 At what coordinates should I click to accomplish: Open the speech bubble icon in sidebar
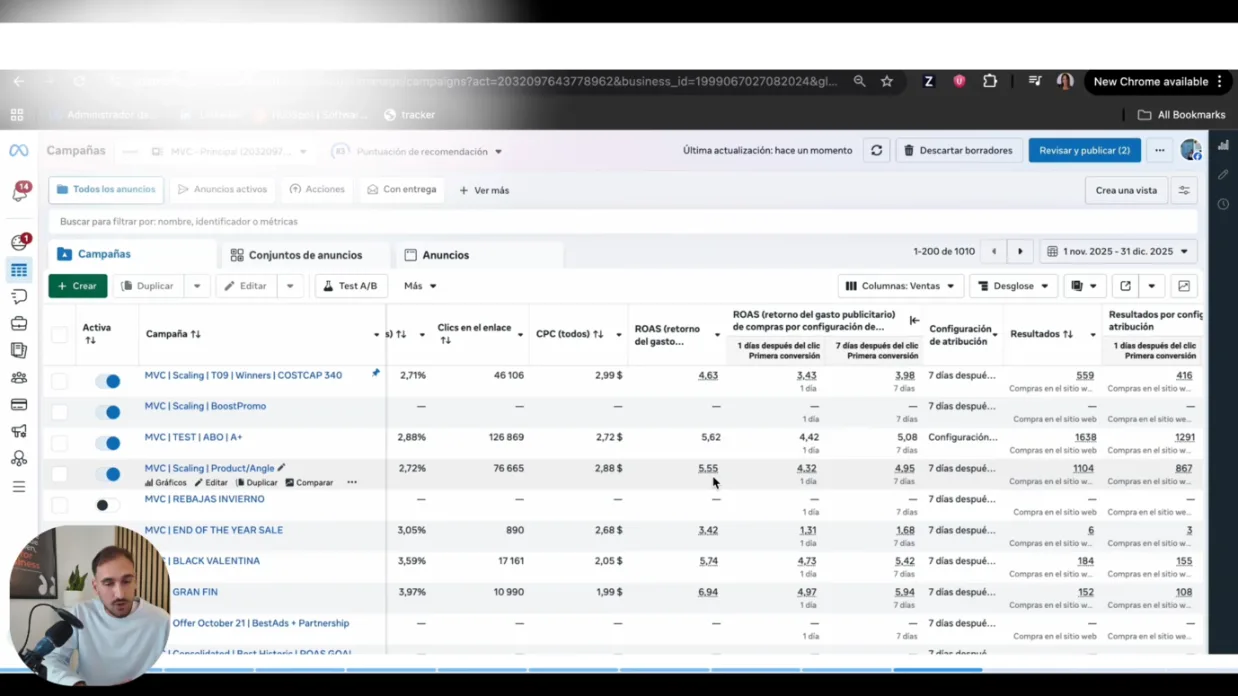click(19, 297)
